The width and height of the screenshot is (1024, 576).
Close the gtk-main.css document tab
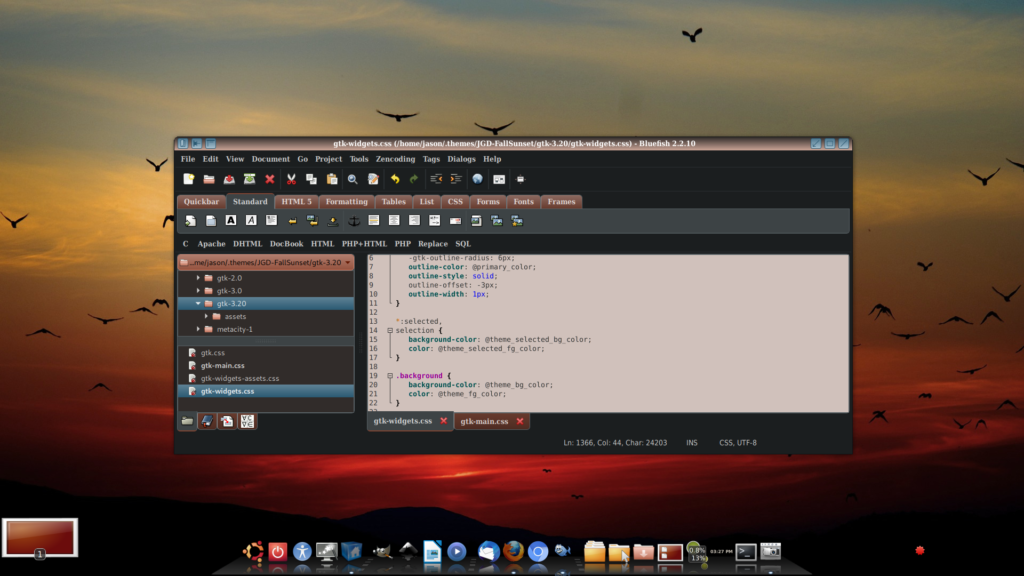tap(520, 421)
